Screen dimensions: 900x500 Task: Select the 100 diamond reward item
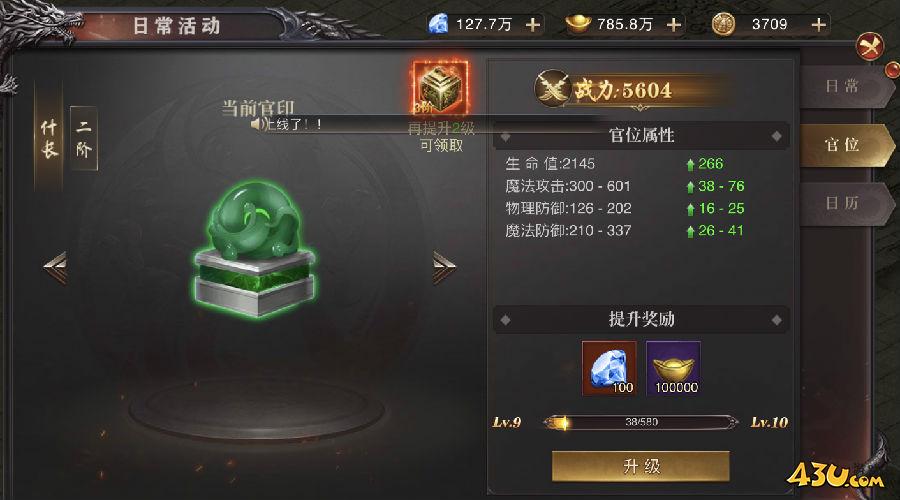609,368
